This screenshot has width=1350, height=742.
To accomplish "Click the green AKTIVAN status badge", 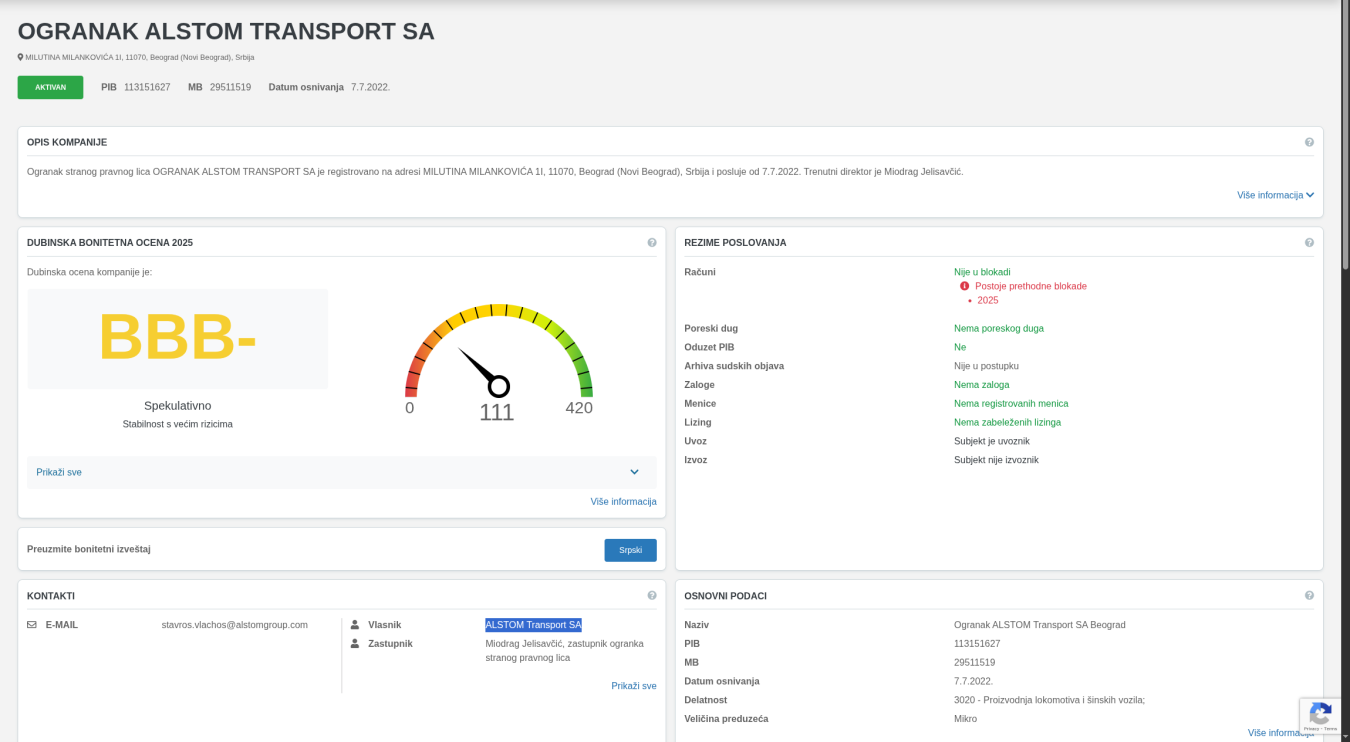I will point(50,87).
